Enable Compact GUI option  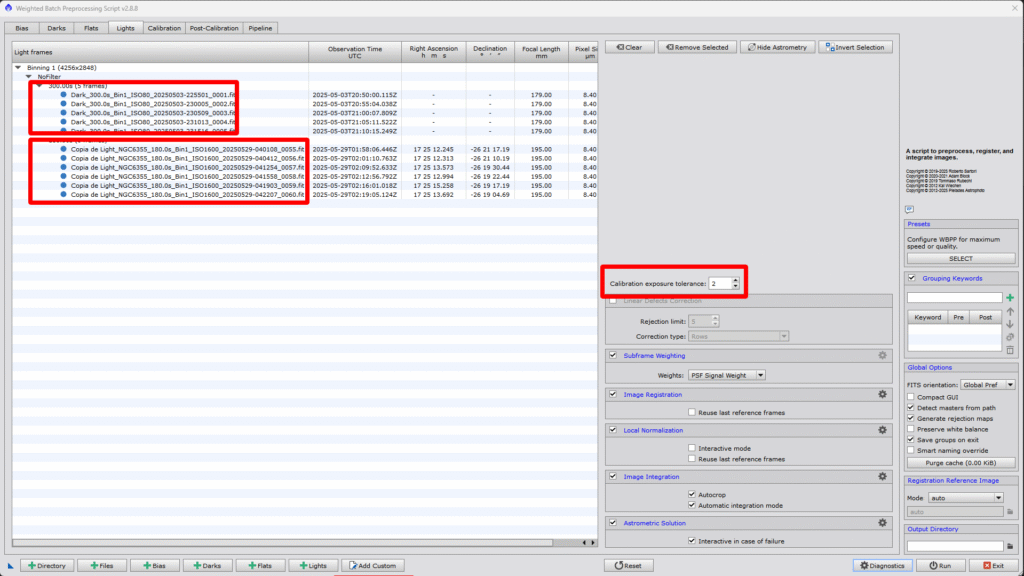(911, 398)
